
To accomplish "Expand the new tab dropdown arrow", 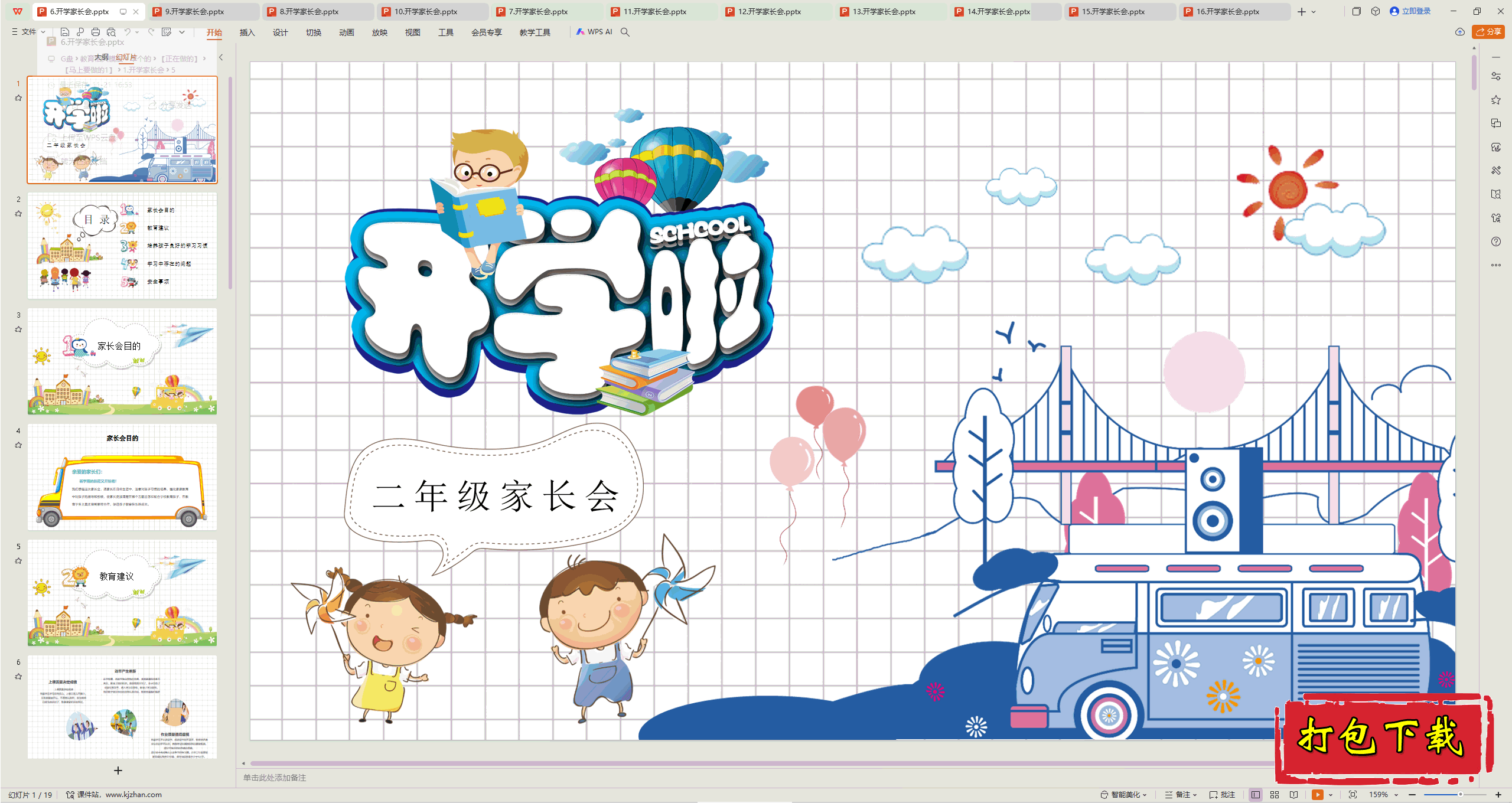I will click(1314, 11).
